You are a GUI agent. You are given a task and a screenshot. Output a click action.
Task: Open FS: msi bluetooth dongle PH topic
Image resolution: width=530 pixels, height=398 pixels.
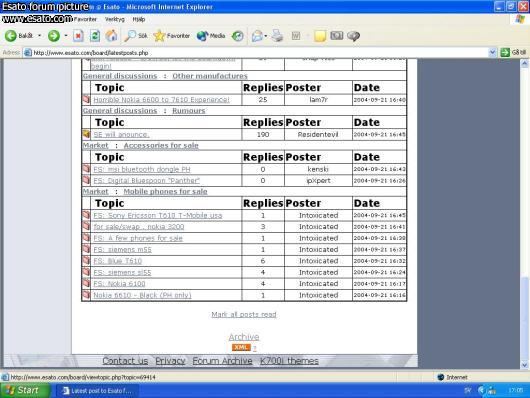pyautogui.click(x=142, y=169)
